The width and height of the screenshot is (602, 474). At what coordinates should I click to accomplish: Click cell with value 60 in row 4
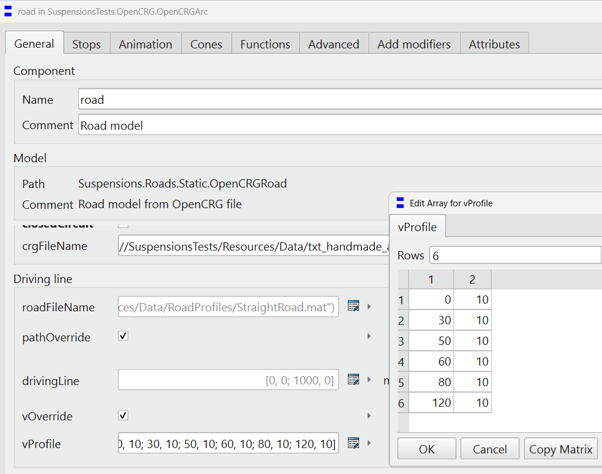click(x=431, y=362)
